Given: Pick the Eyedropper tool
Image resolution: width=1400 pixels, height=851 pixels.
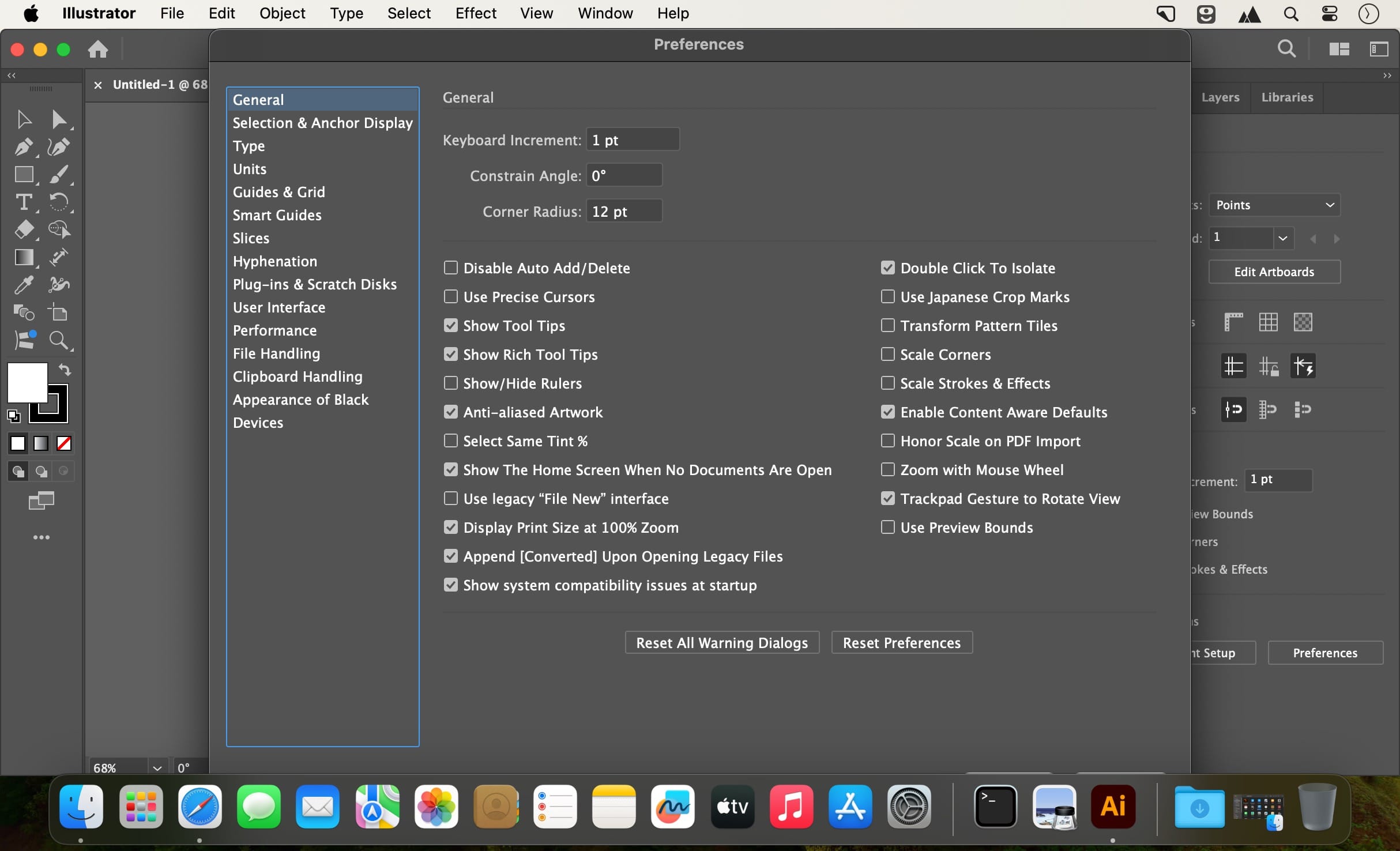Looking at the screenshot, I should (24, 285).
